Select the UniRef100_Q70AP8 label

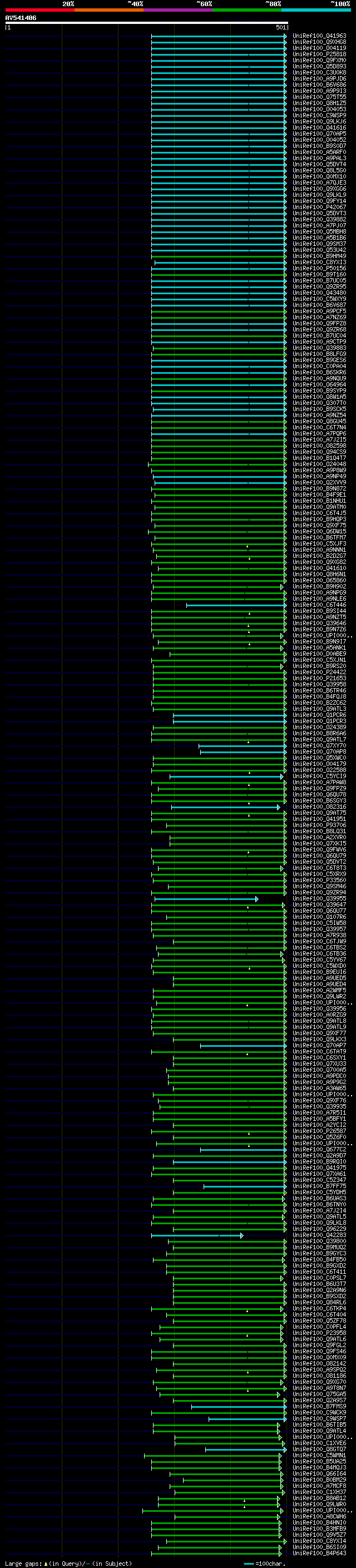pyautogui.click(x=319, y=752)
